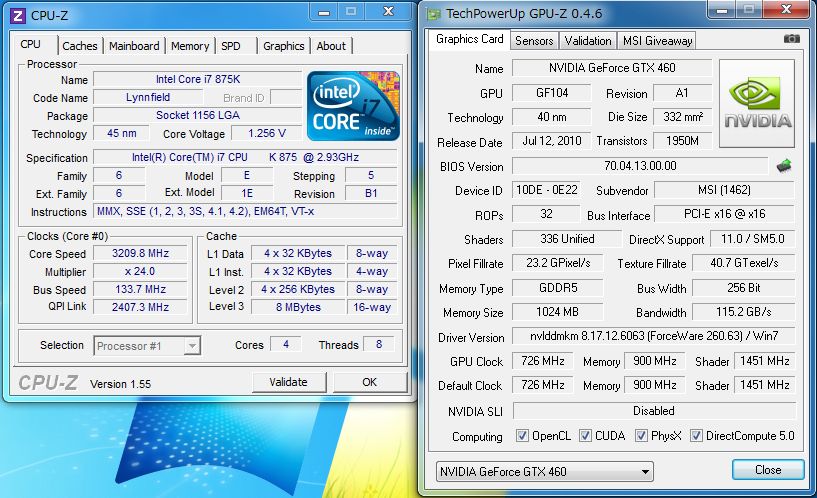Click the Validate button in CPU-Z

289,382
